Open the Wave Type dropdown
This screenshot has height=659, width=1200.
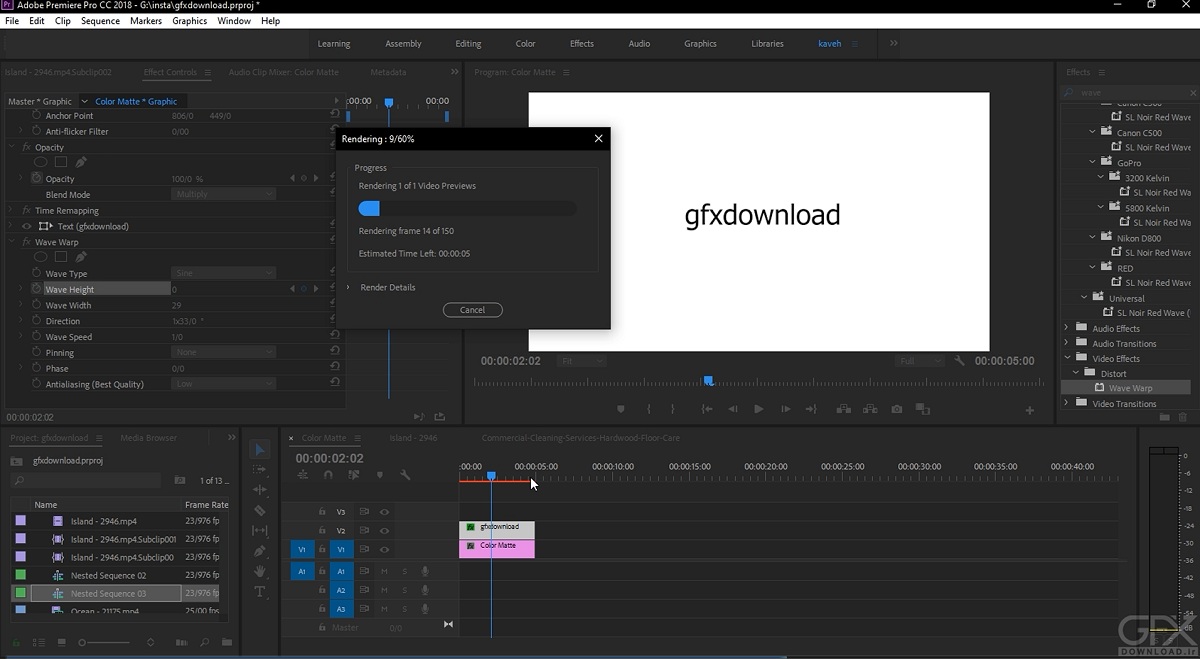click(x=223, y=273)
